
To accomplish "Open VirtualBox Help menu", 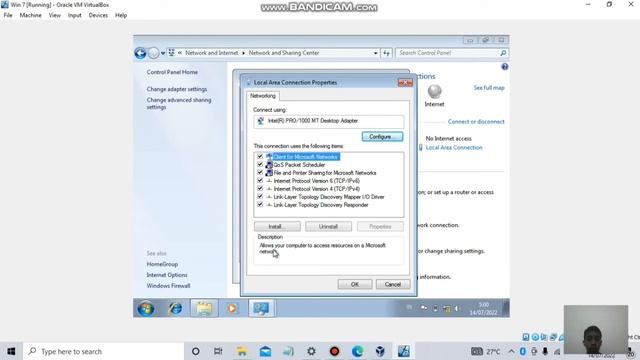I will coord(121,15).
